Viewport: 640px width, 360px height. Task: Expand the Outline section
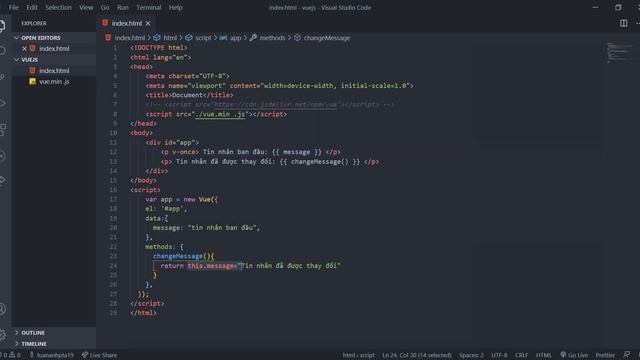17,333
